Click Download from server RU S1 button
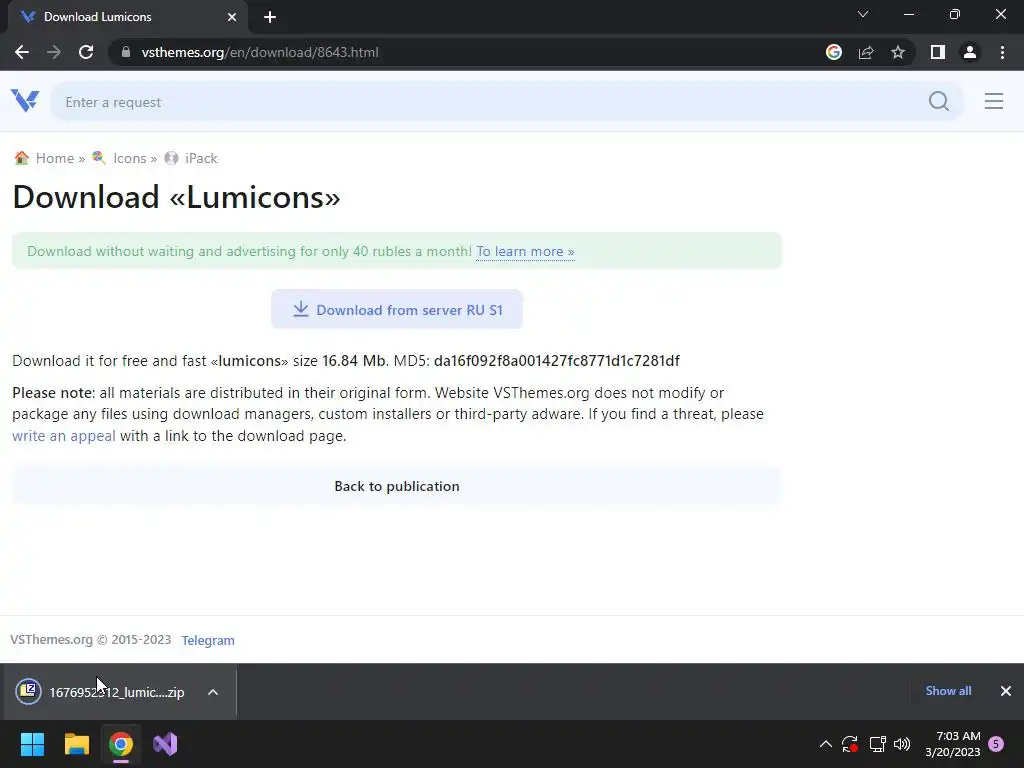Viewport: 1024px width, 768px height. pos(396,310)
